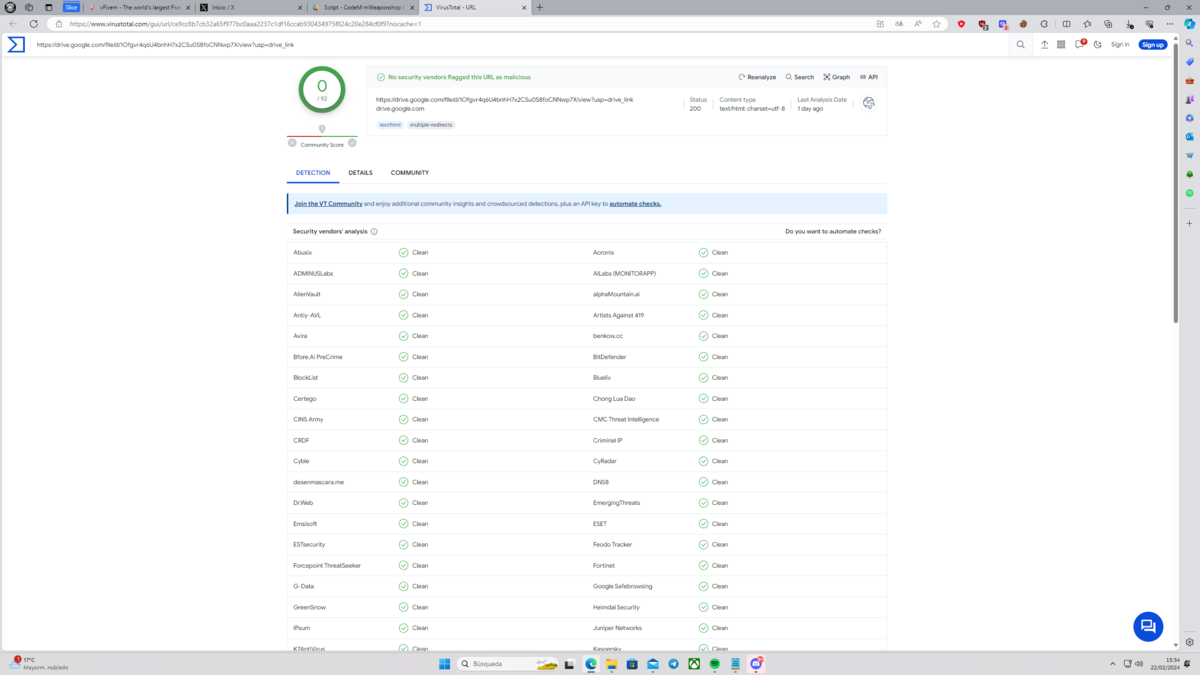1200x675 pixels.
Task: Click the Reanalyze button
Action: 757,77
